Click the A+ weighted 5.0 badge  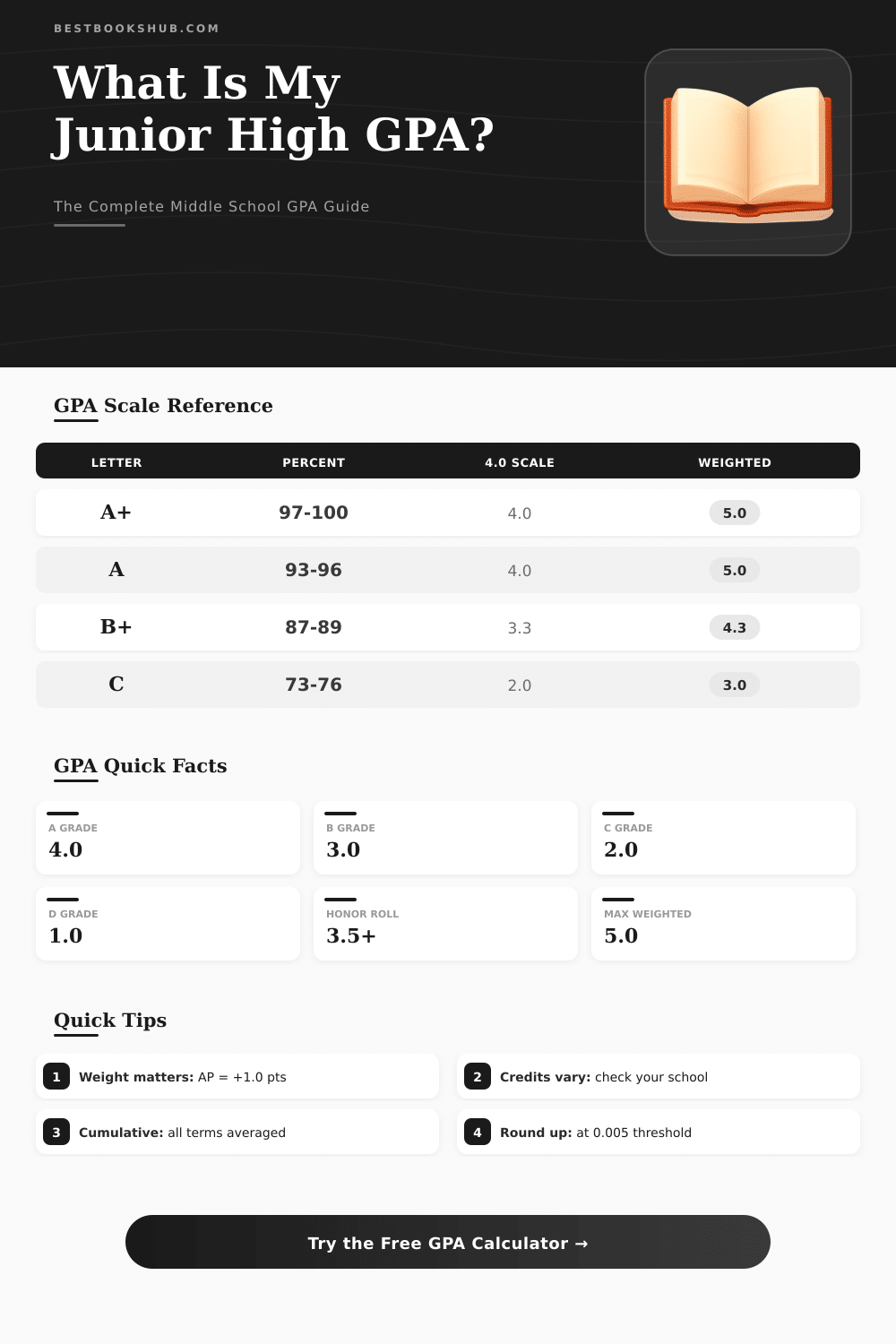(735, 513)
